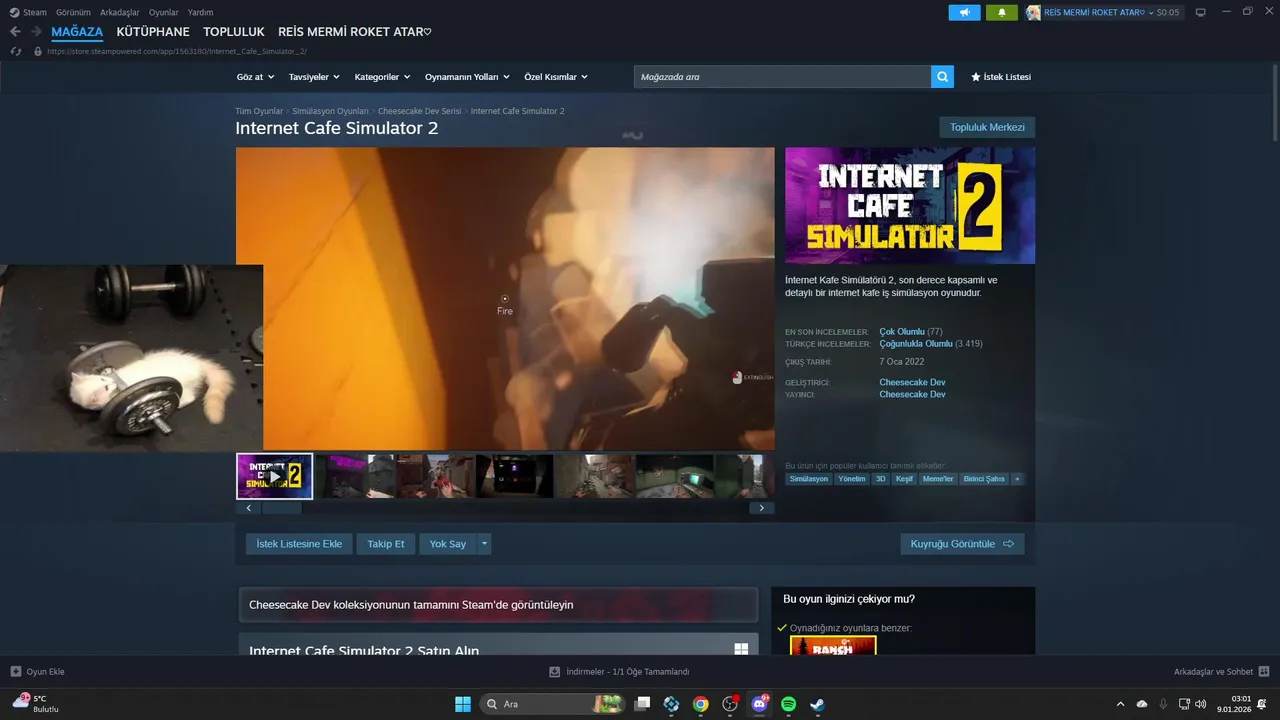Open the Oyunlar menu
This screenshot has width=1280, height=720.
pyautogui.click(x=164, y=12)
